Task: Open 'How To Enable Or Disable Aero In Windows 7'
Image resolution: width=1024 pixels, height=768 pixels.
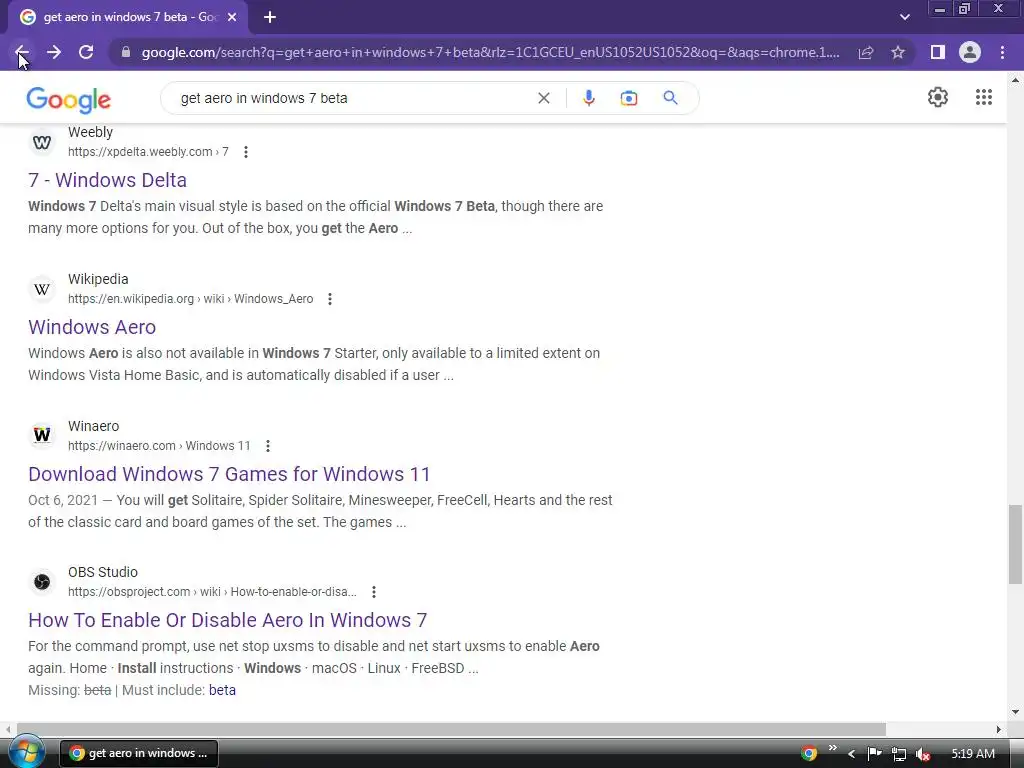Action: point(227,620)
